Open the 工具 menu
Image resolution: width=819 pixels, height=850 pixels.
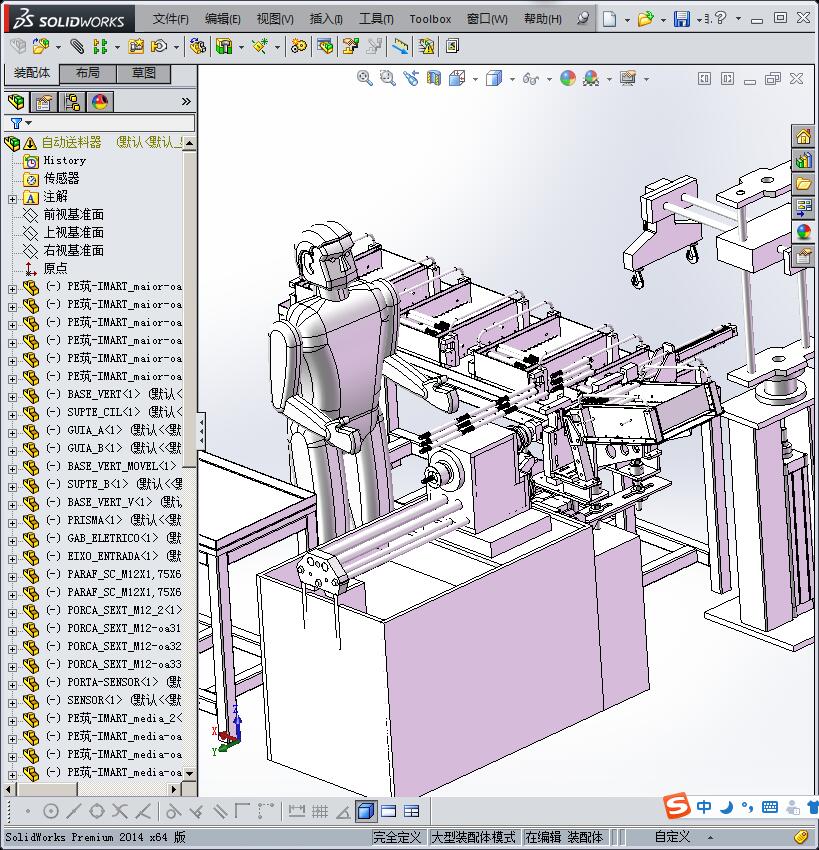[x=375, y=19]
